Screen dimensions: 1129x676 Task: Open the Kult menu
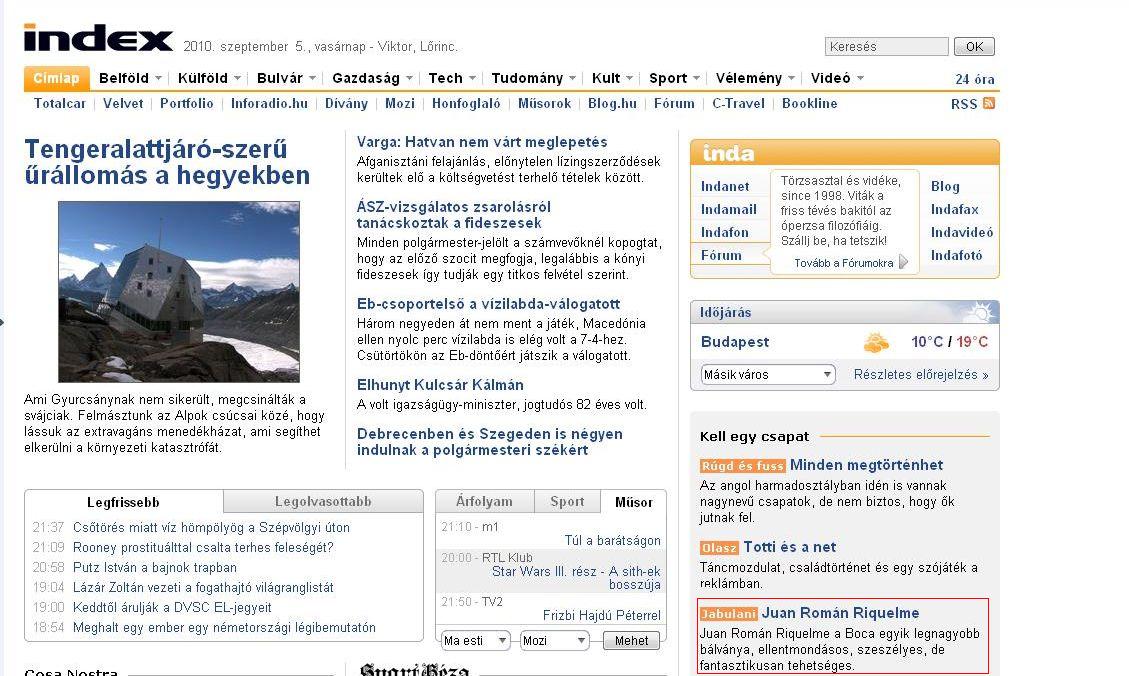click(606, 78)
